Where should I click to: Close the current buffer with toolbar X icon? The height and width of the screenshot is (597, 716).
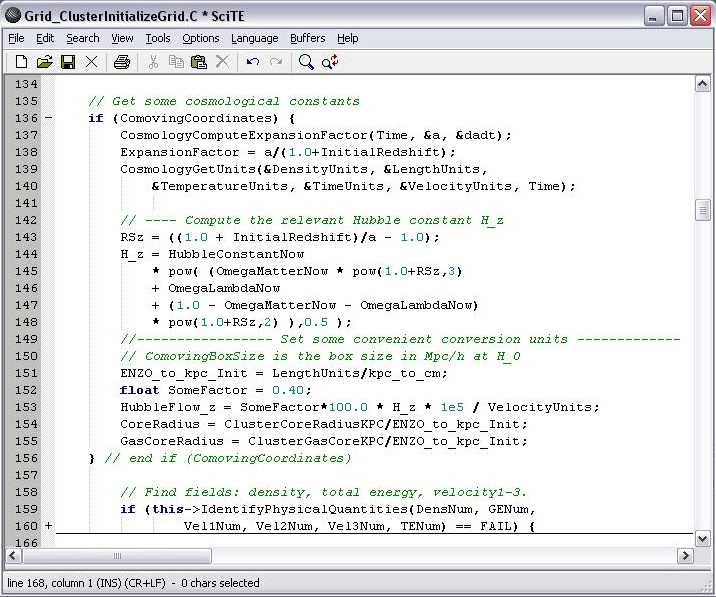click(x=92, y=62)
